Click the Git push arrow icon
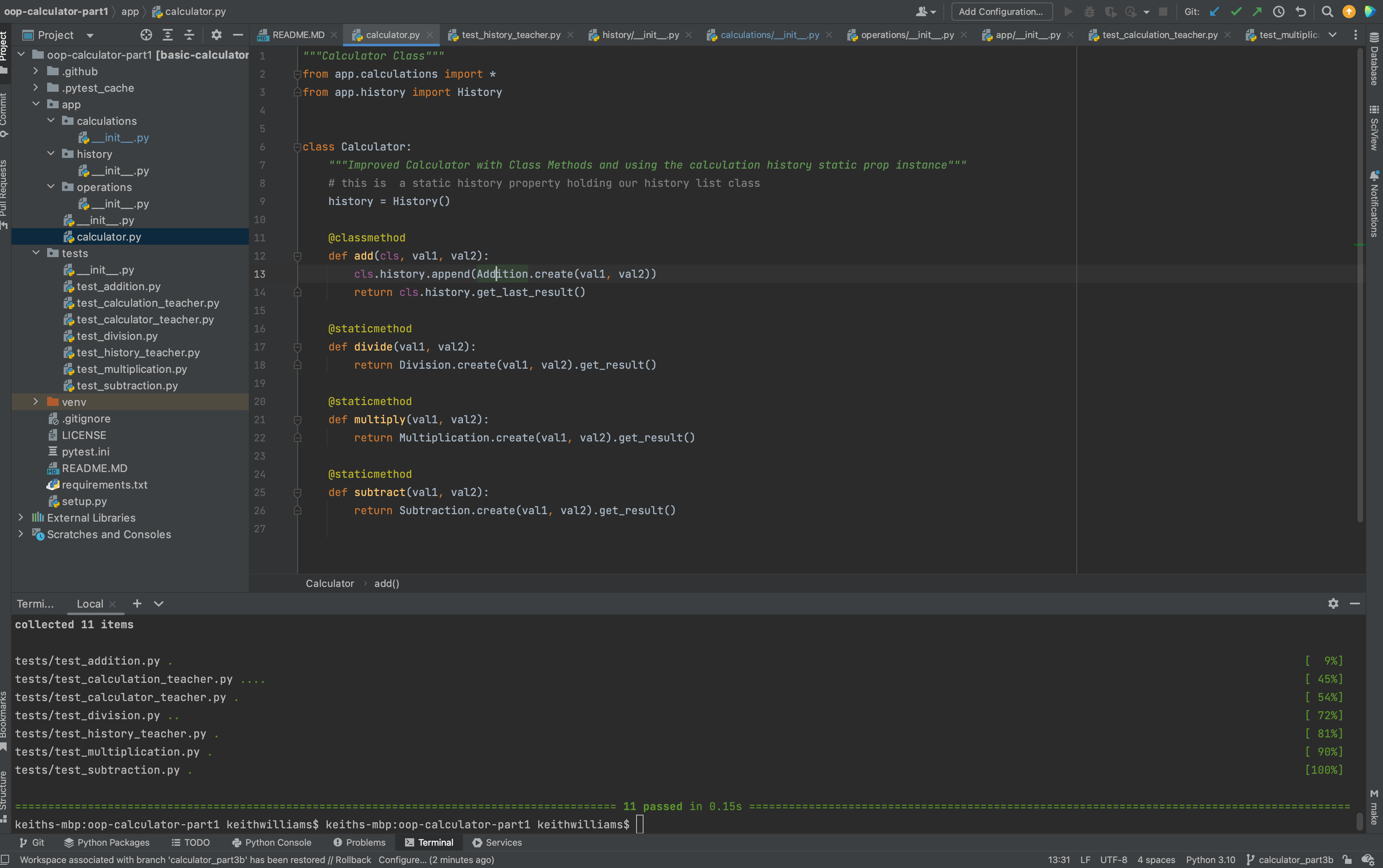 point(1257,12)
